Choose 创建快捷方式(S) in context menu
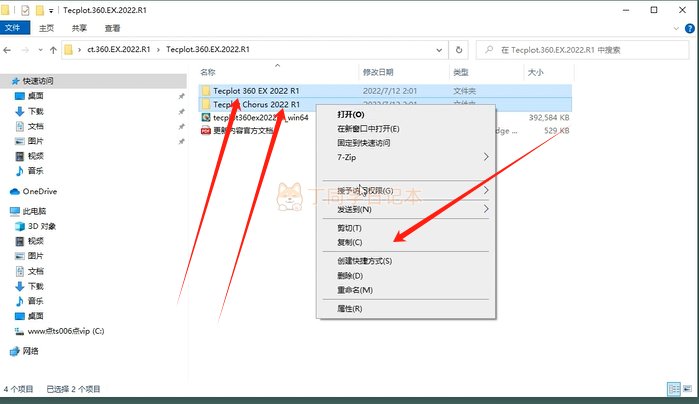The image size is (699, 404). (x=406, y=261)
